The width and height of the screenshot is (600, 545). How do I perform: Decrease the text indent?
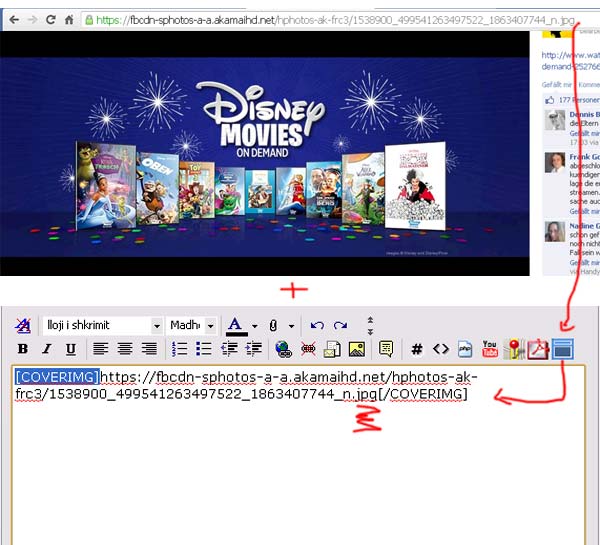tap(229, 349)
